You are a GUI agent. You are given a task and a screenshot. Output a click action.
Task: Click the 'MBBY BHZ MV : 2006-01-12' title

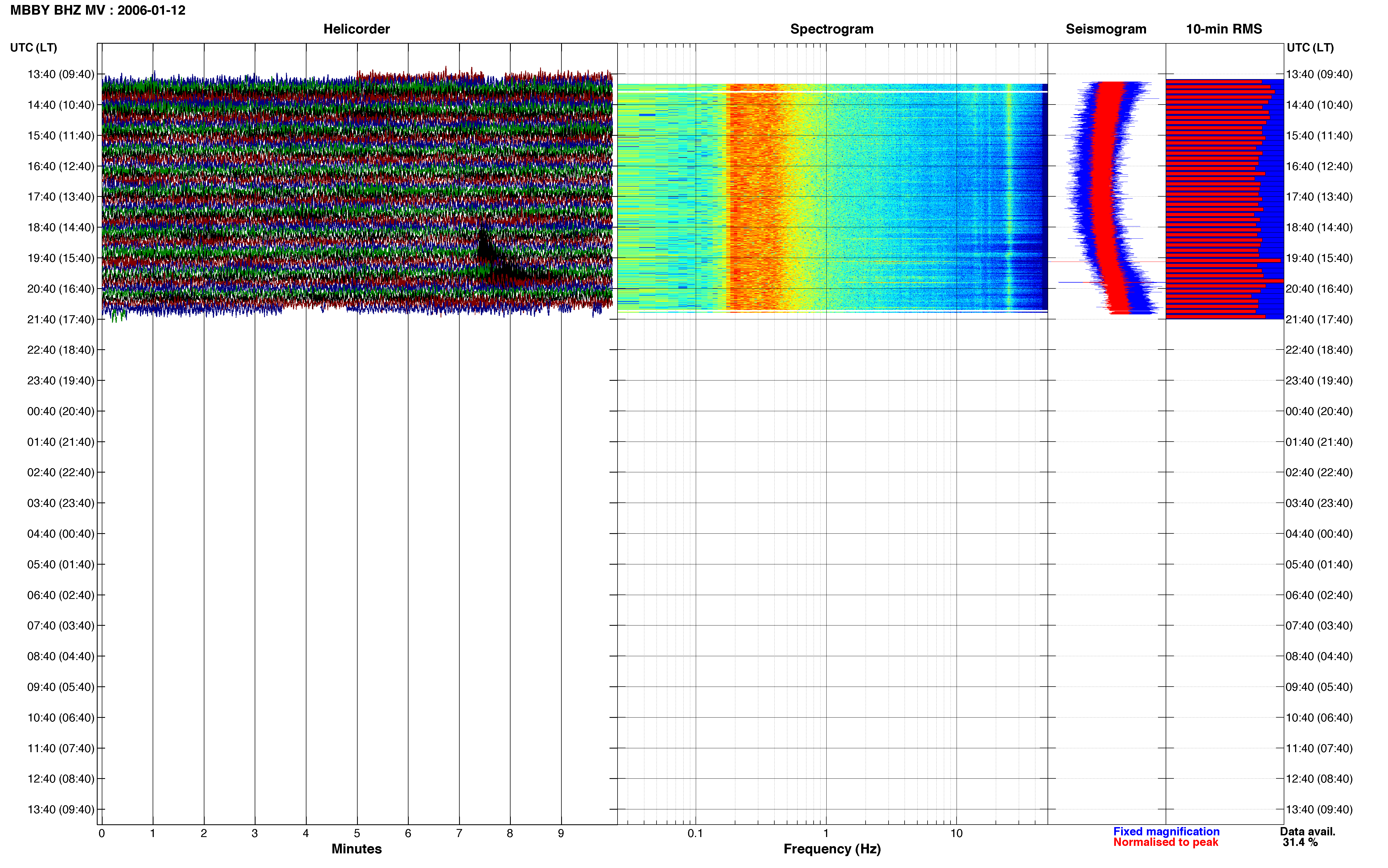pos(98,10)
